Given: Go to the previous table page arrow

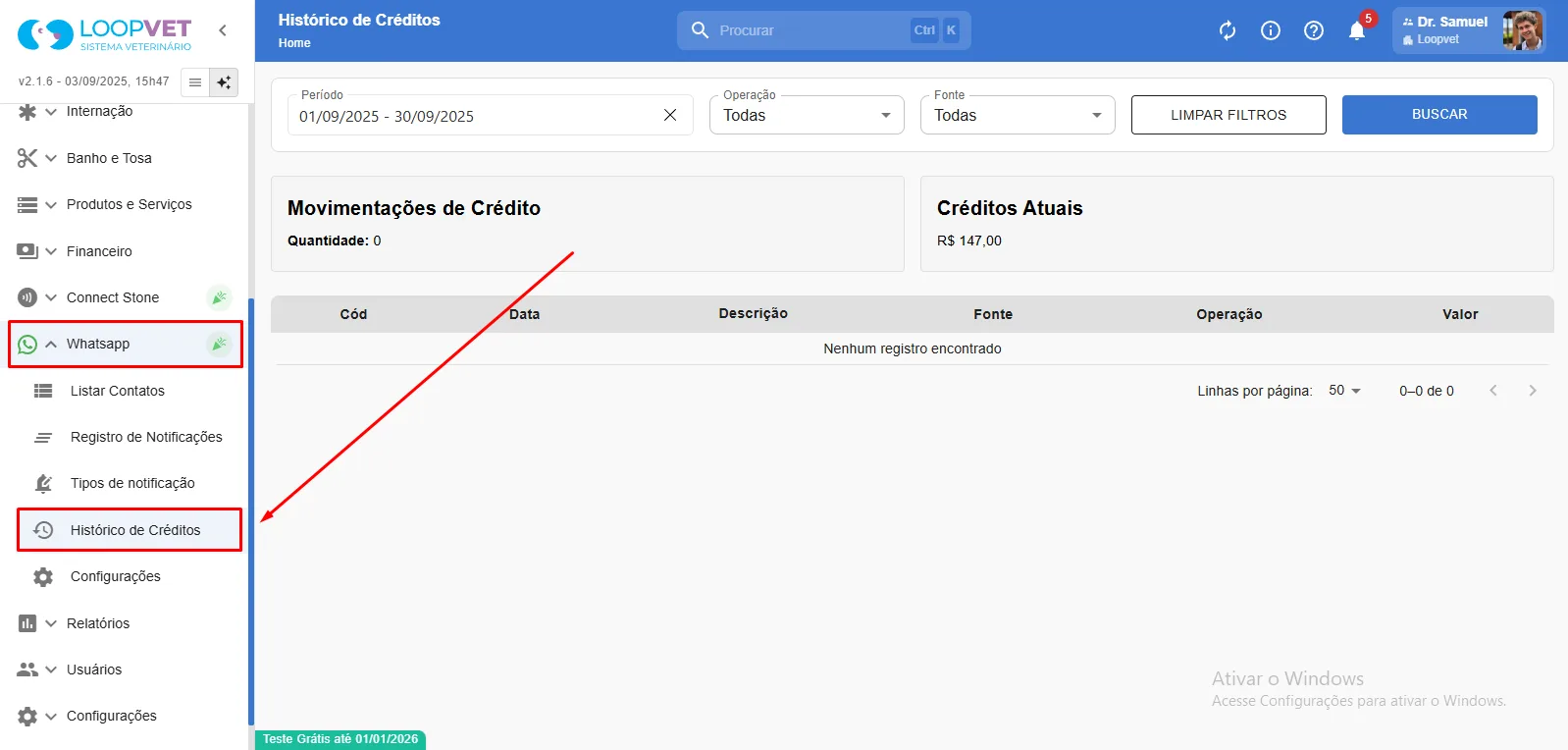Looking at the screenshot, I should (x=1493, y=391).
